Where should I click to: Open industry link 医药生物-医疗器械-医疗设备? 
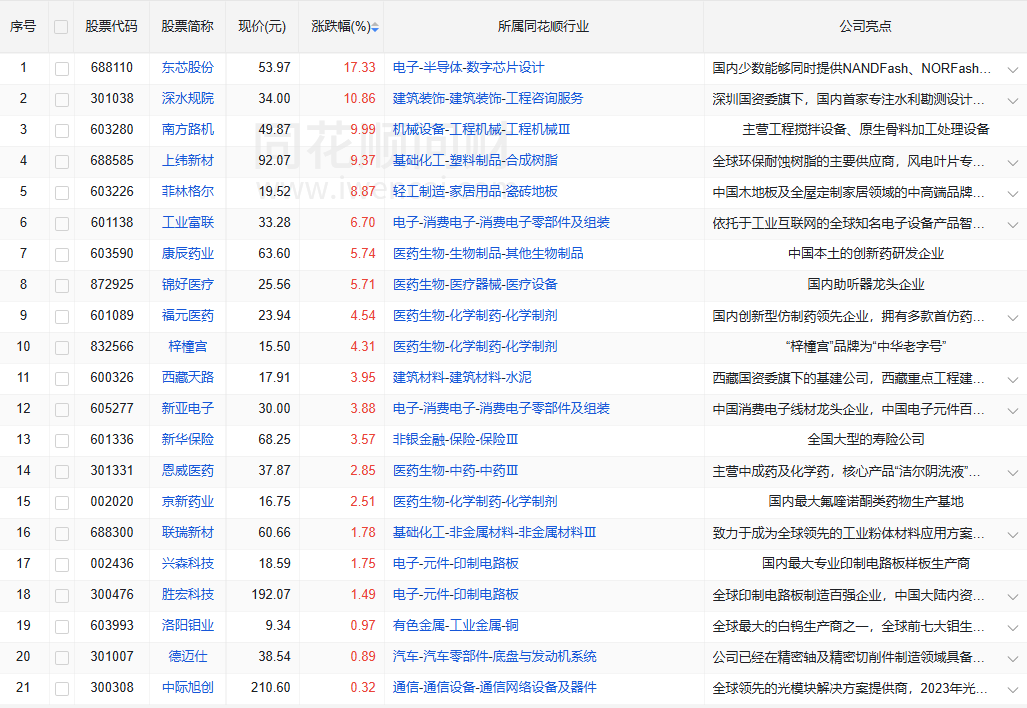click(475, 284)
